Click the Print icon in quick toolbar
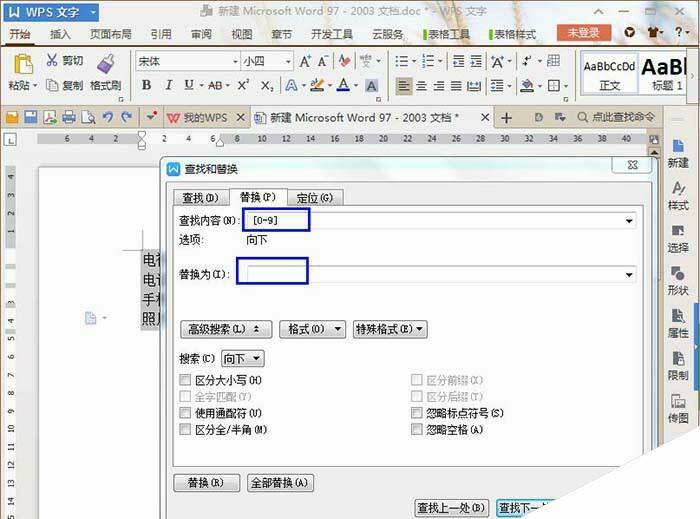 pos(69,117)
